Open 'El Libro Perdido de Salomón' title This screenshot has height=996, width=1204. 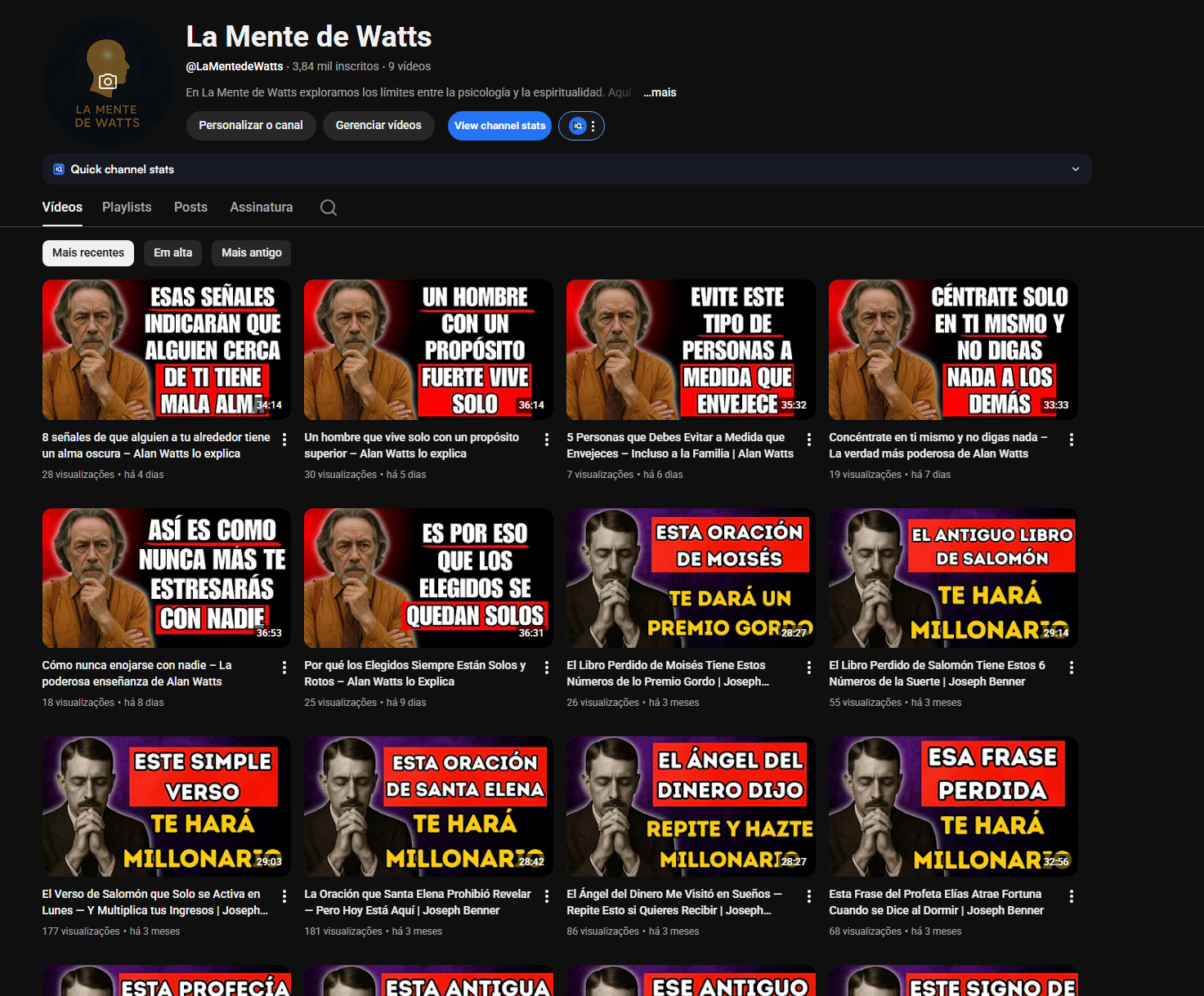[x=937, y=673]
